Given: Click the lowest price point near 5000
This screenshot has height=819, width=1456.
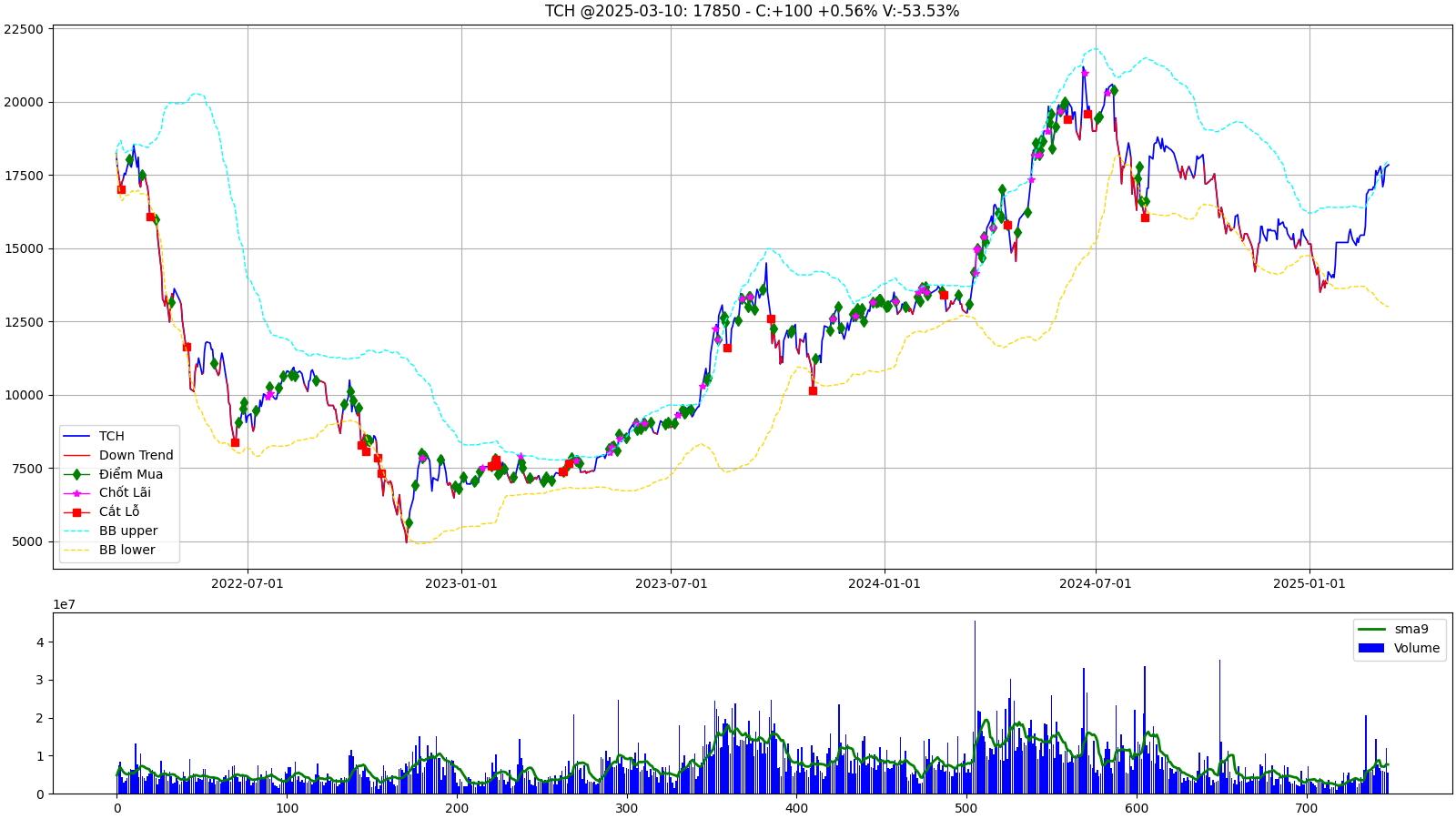Looking at the screenshot, I should point(407,542).
